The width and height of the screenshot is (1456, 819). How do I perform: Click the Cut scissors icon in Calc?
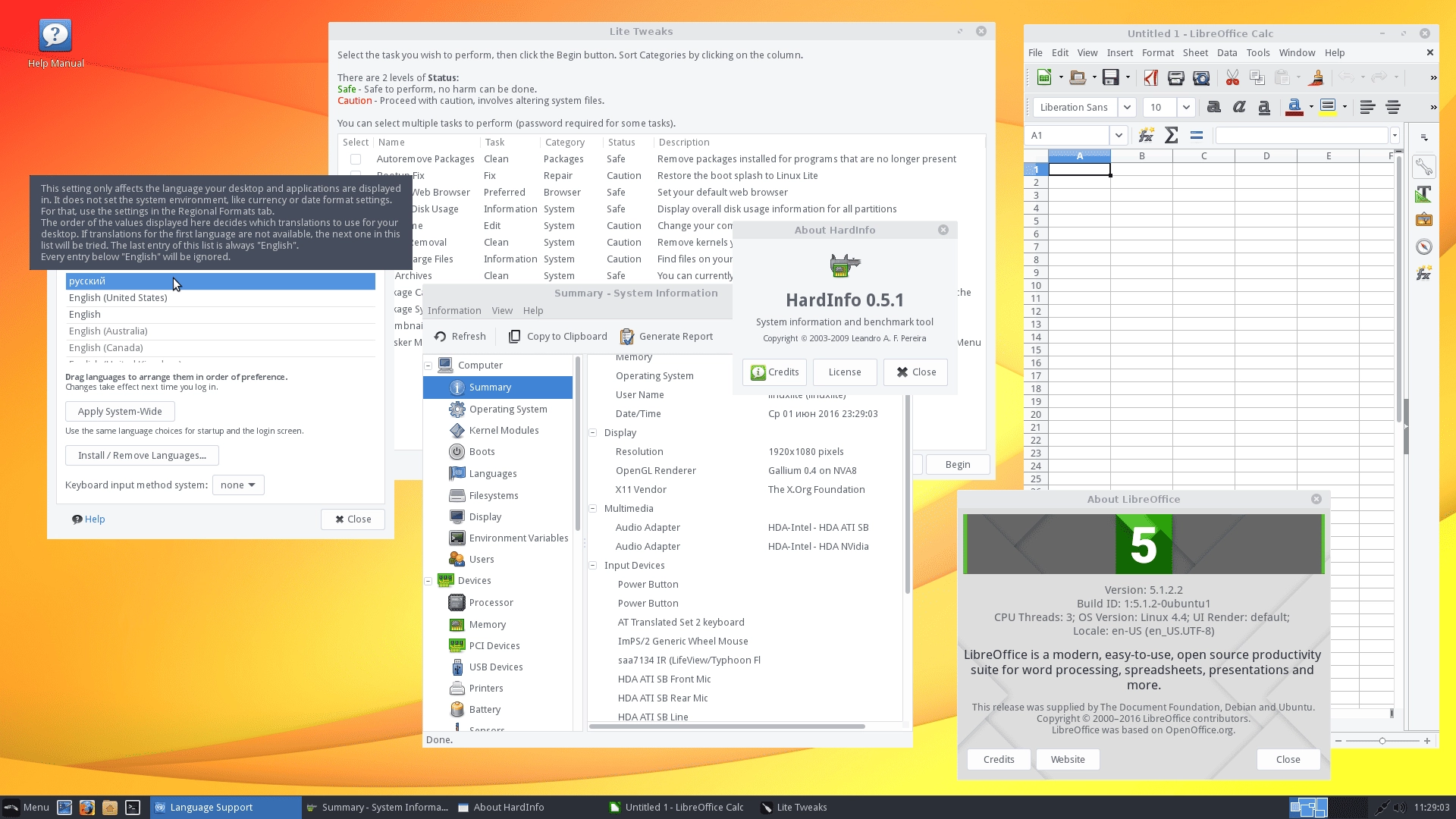pyautogui.click(x=1232, y=77)
